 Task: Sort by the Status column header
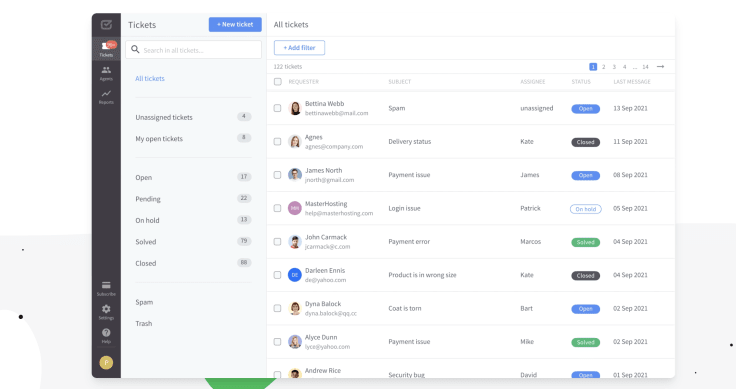[x=581, y=82]
